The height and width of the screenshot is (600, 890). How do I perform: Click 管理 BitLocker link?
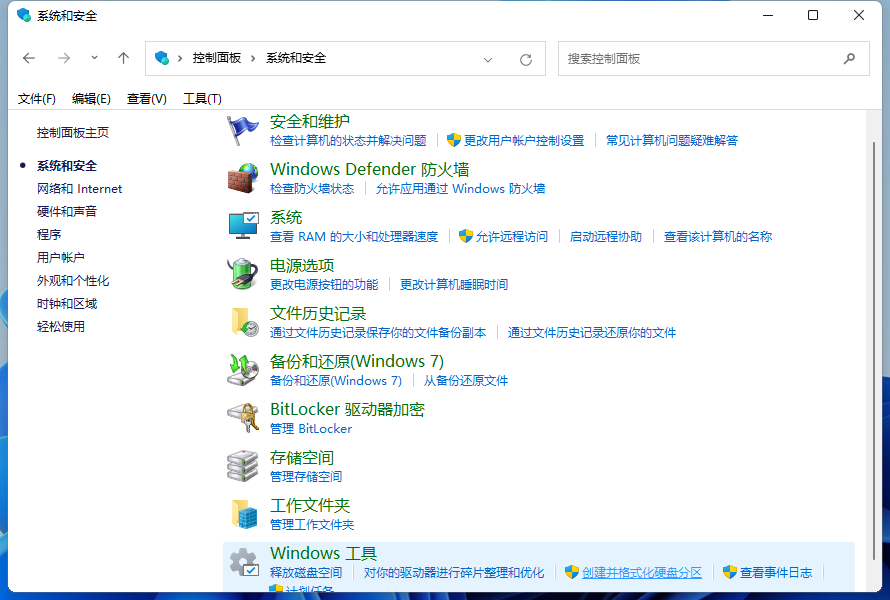tap(311, 429)
